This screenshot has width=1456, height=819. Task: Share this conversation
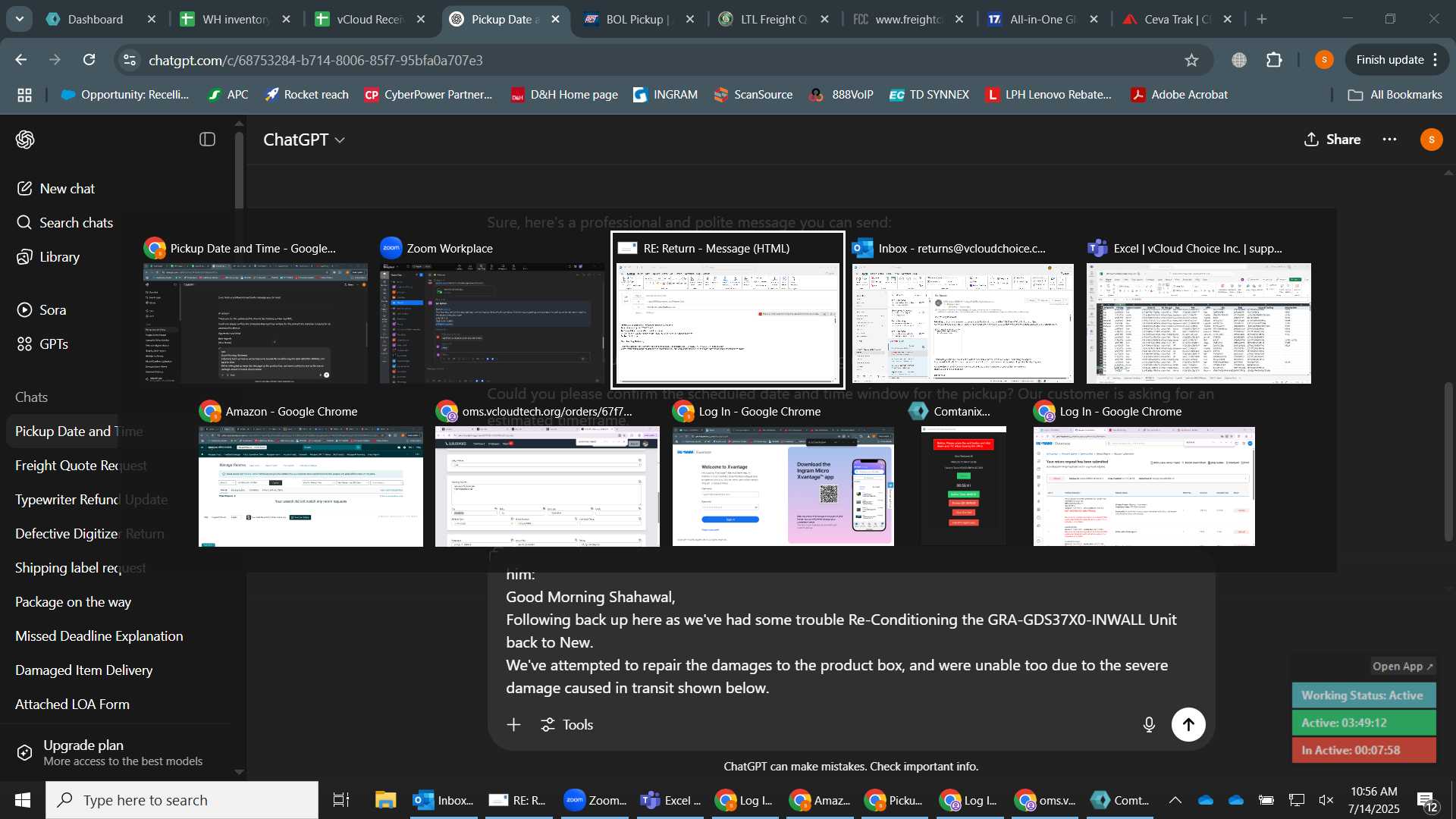pyautogui.click(x=1332, y=140)
